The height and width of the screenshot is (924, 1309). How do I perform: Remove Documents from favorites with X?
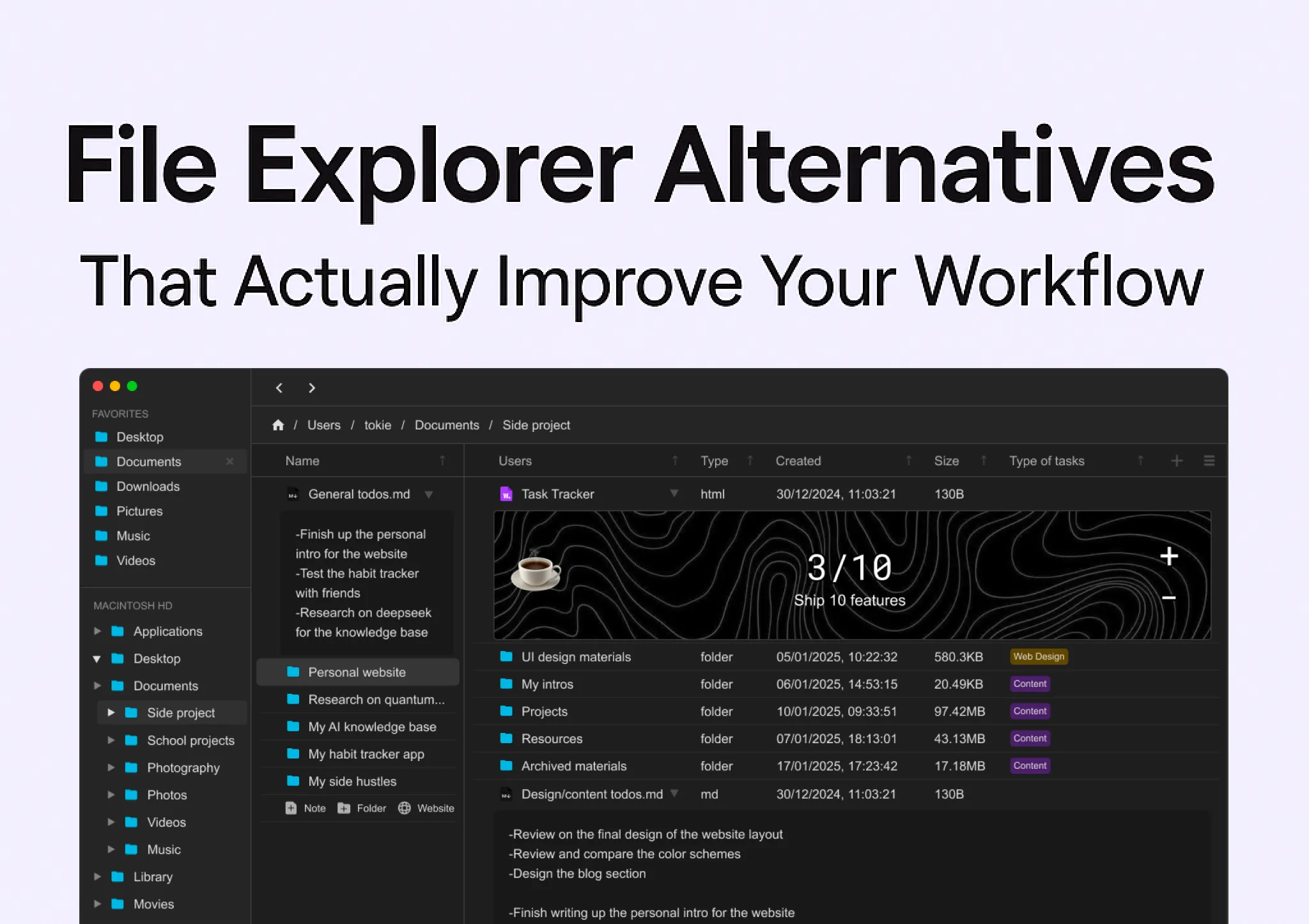coord(229,461)
